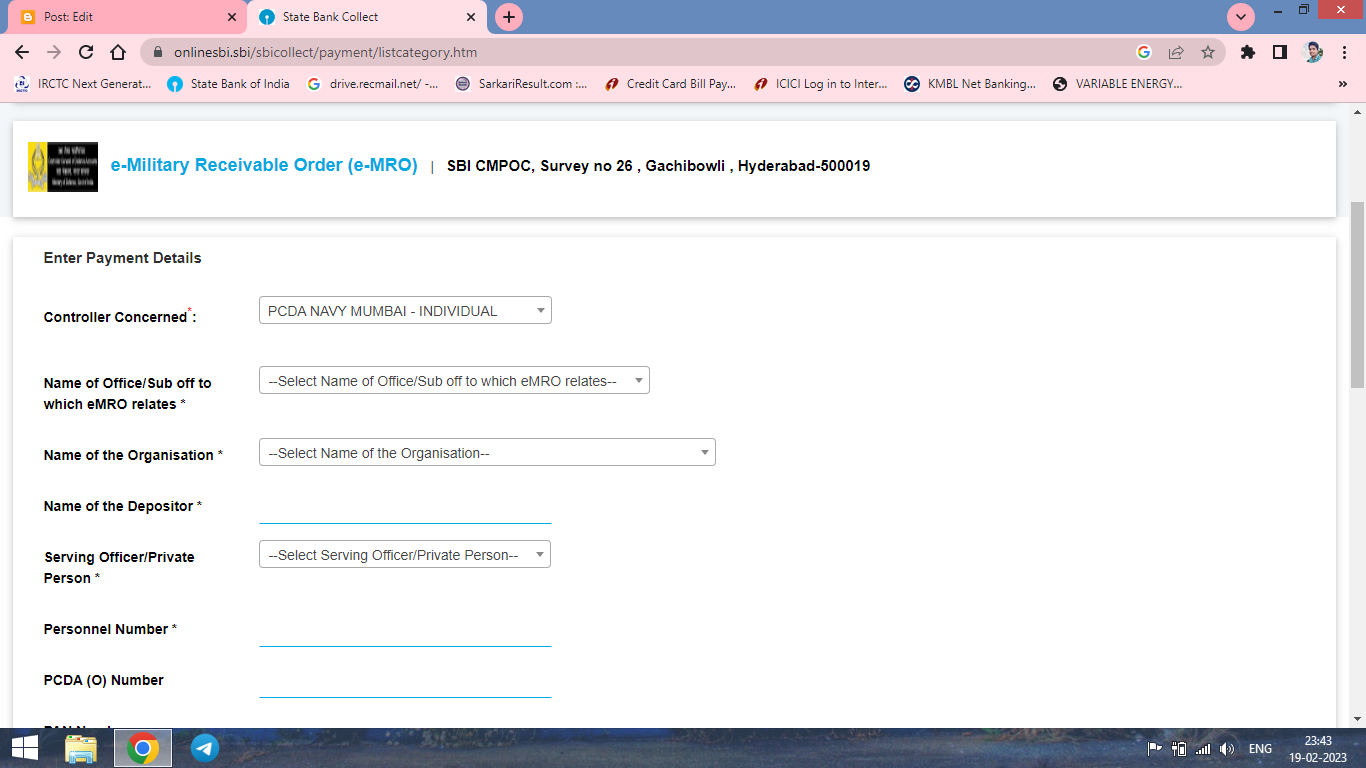The height and width of the screenshot is (768, 1366).
Task: Open the tab search dropdown
Action: coord(1241,17)
